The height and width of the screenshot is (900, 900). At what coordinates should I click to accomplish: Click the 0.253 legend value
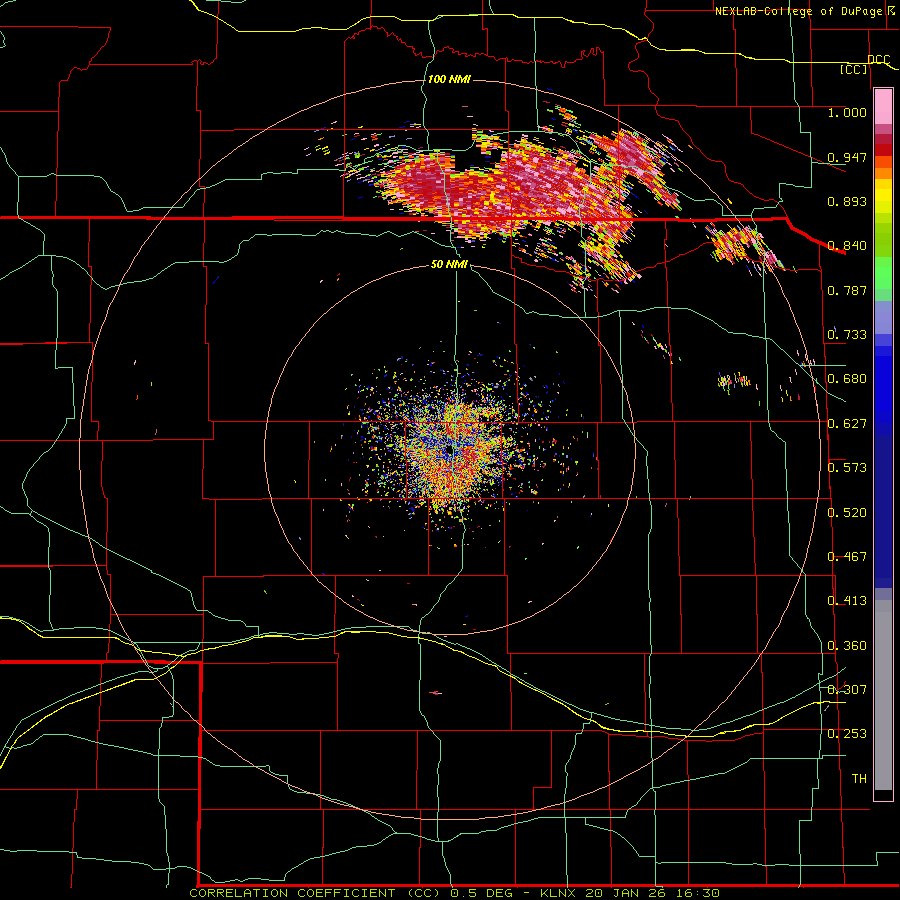coord(847,734)
